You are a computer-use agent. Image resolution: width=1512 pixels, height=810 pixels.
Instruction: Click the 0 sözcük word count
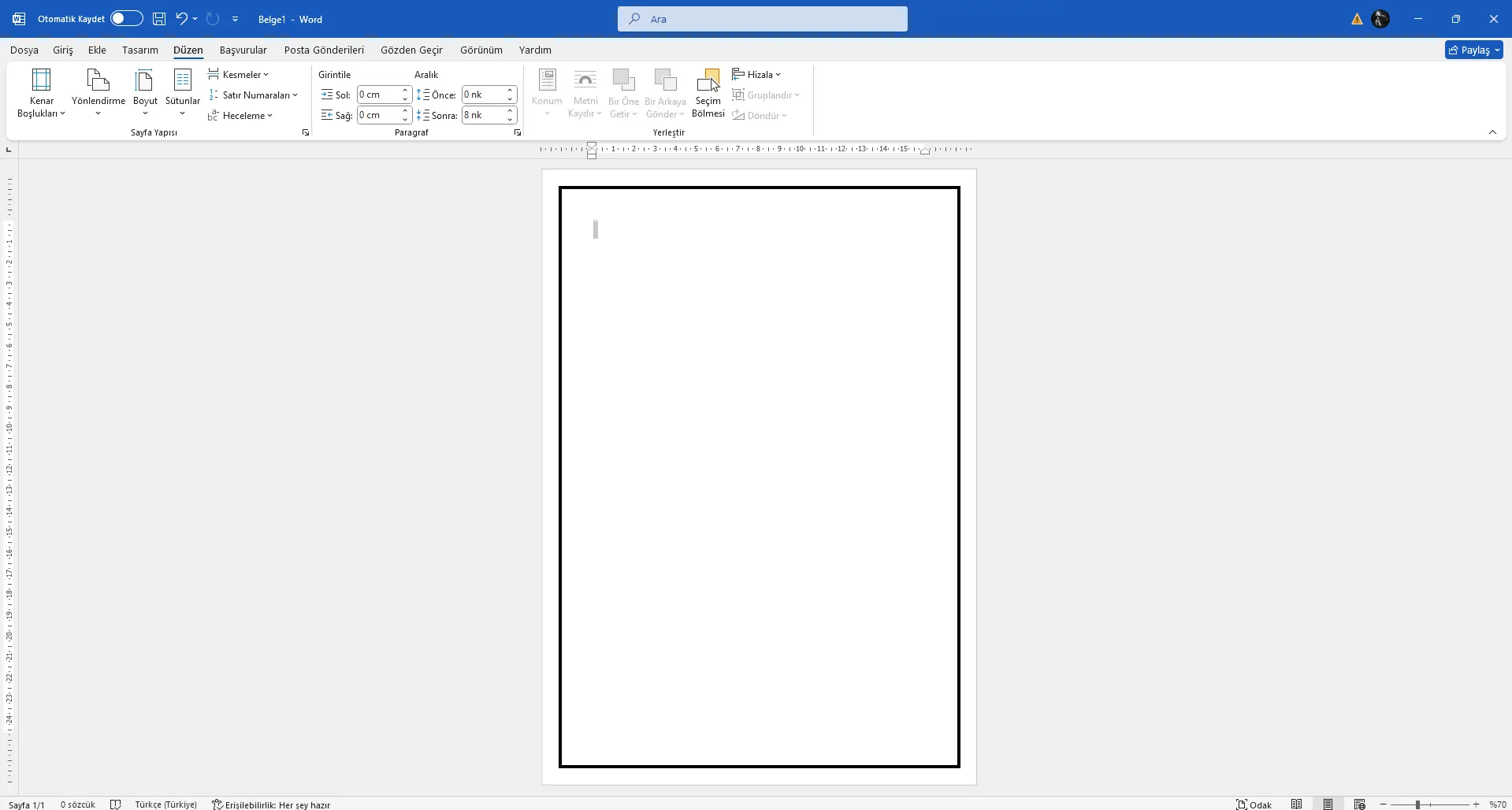[77, 804]
